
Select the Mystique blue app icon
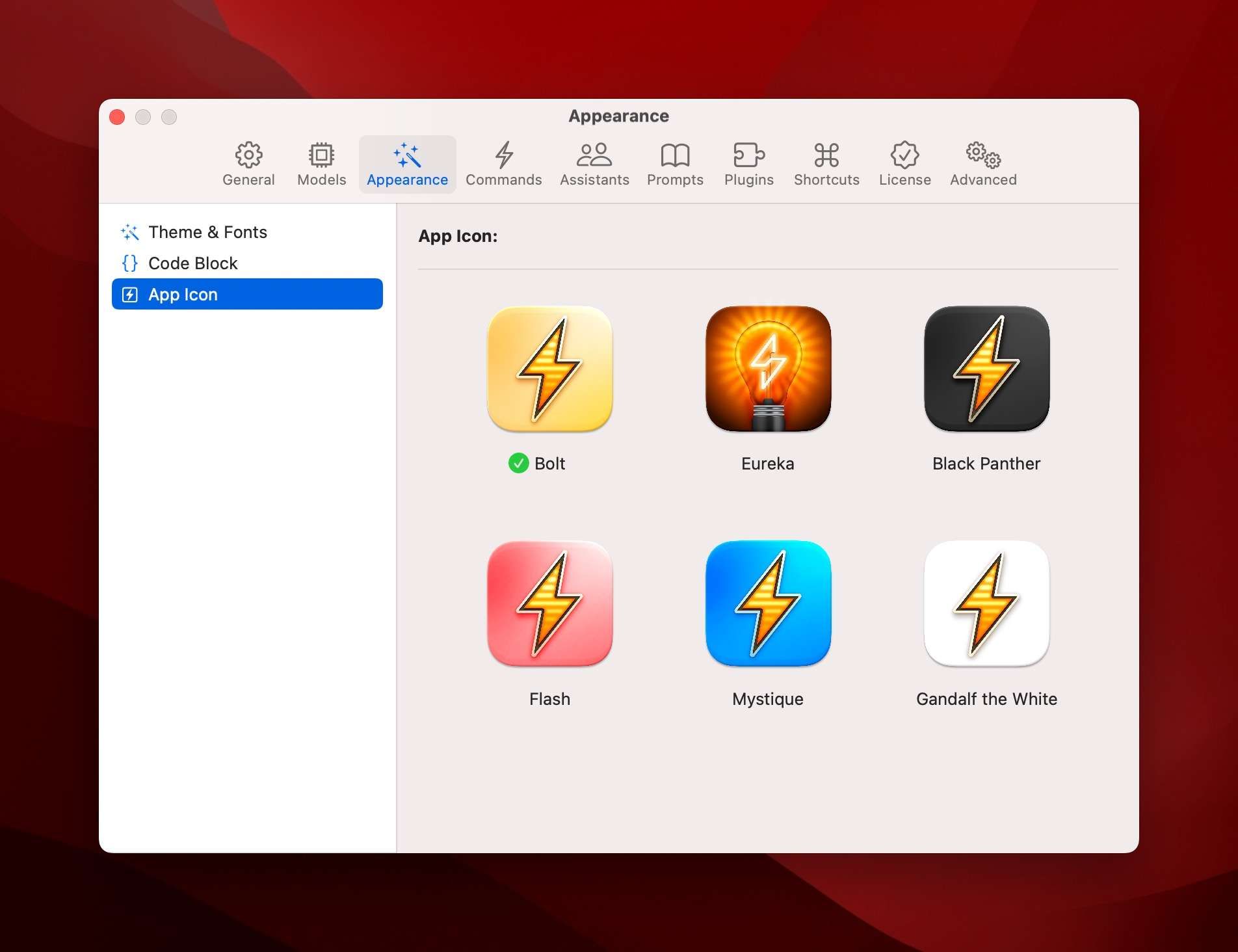coord(767,604)
